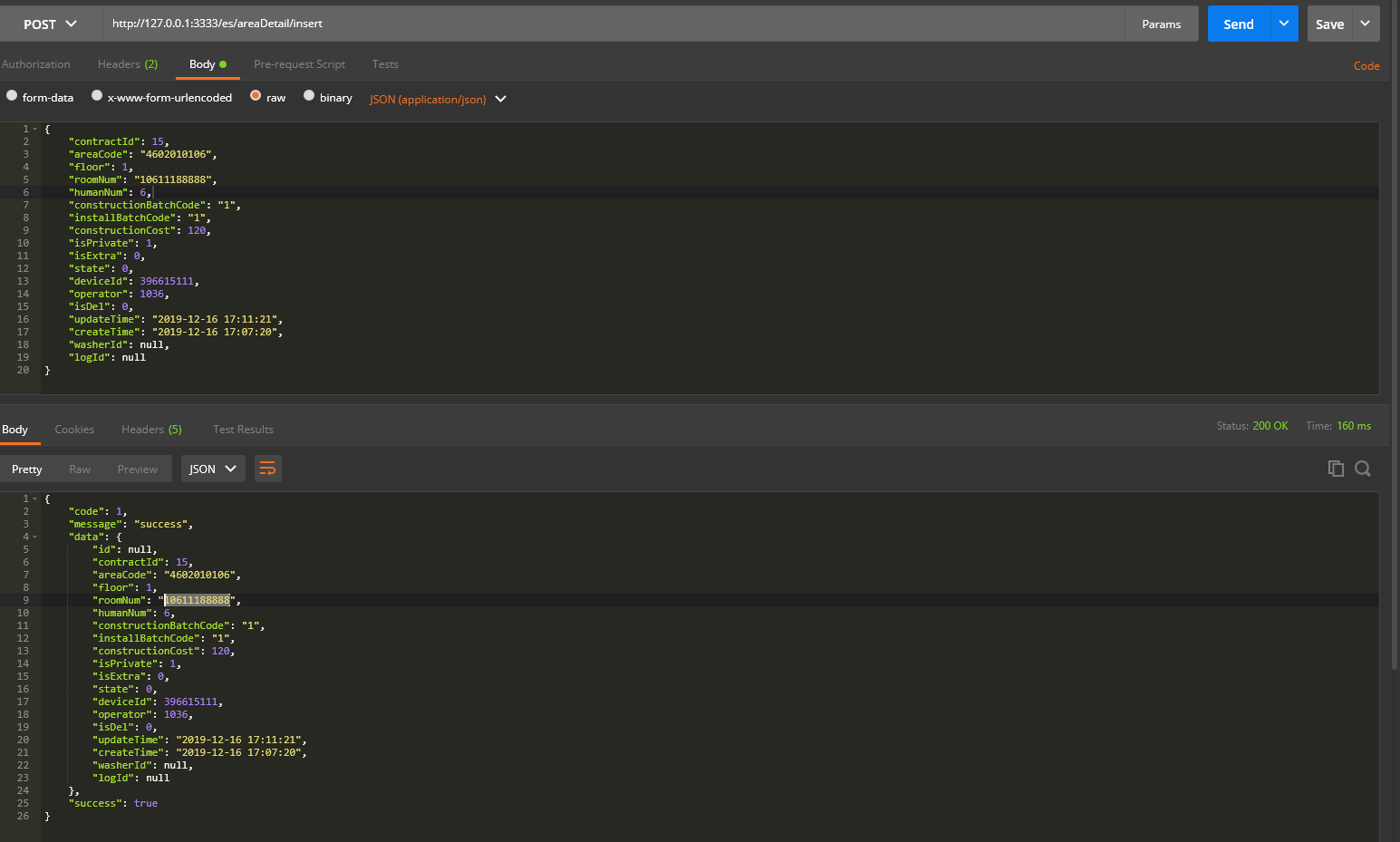Click the Code link
1400x842 pixels.
pos(1366,65)
